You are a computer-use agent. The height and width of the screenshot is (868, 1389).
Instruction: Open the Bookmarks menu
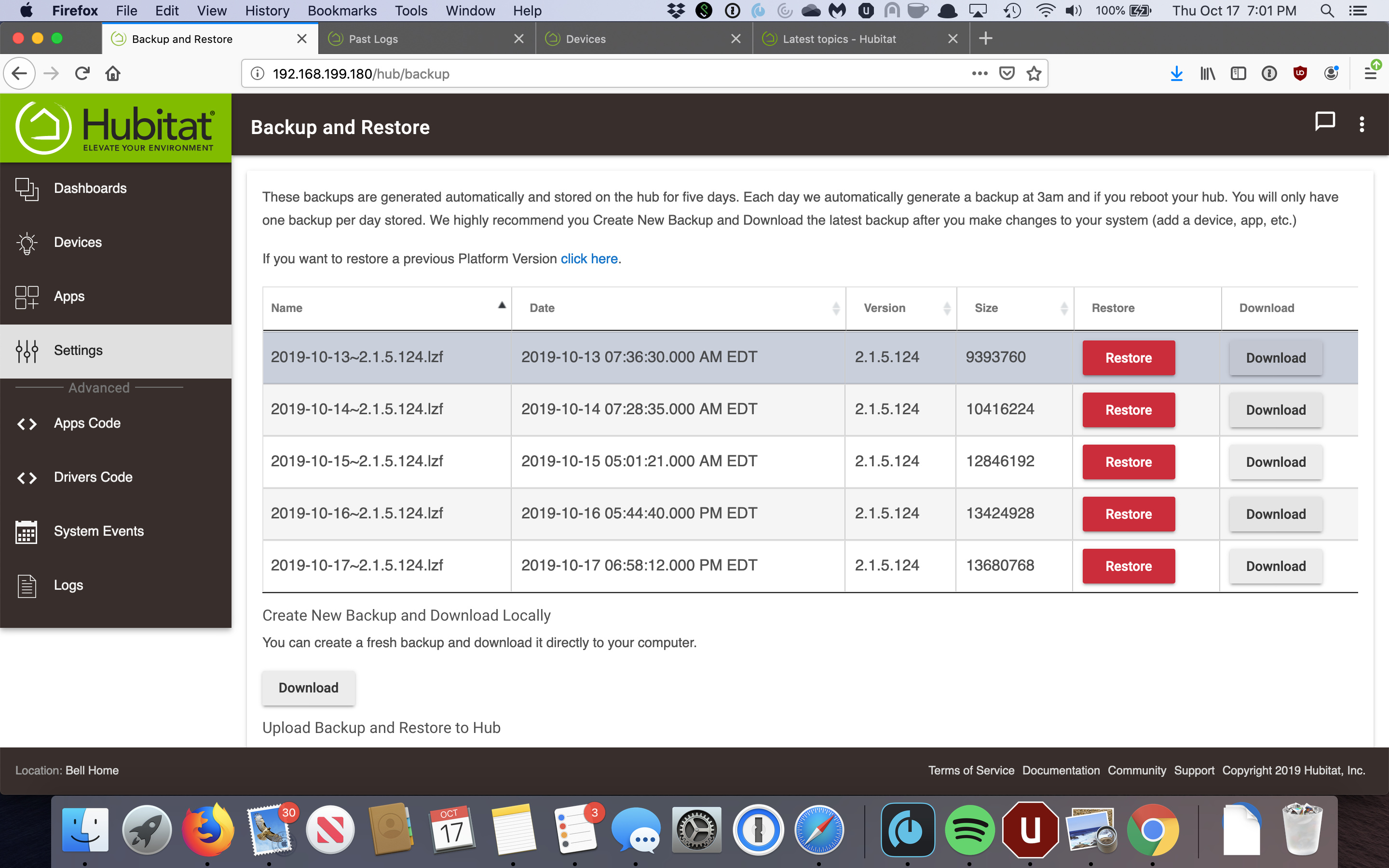[342, 10]
